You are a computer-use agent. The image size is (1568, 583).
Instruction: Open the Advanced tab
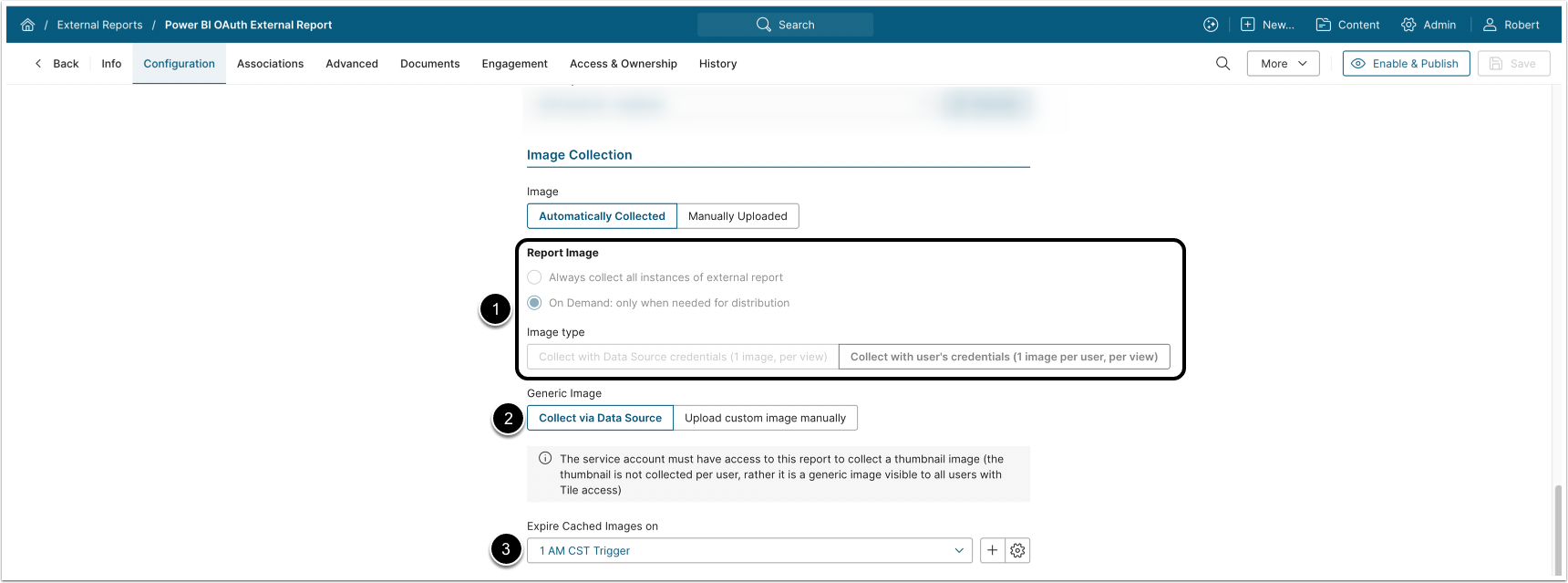(x=352, y=64)
